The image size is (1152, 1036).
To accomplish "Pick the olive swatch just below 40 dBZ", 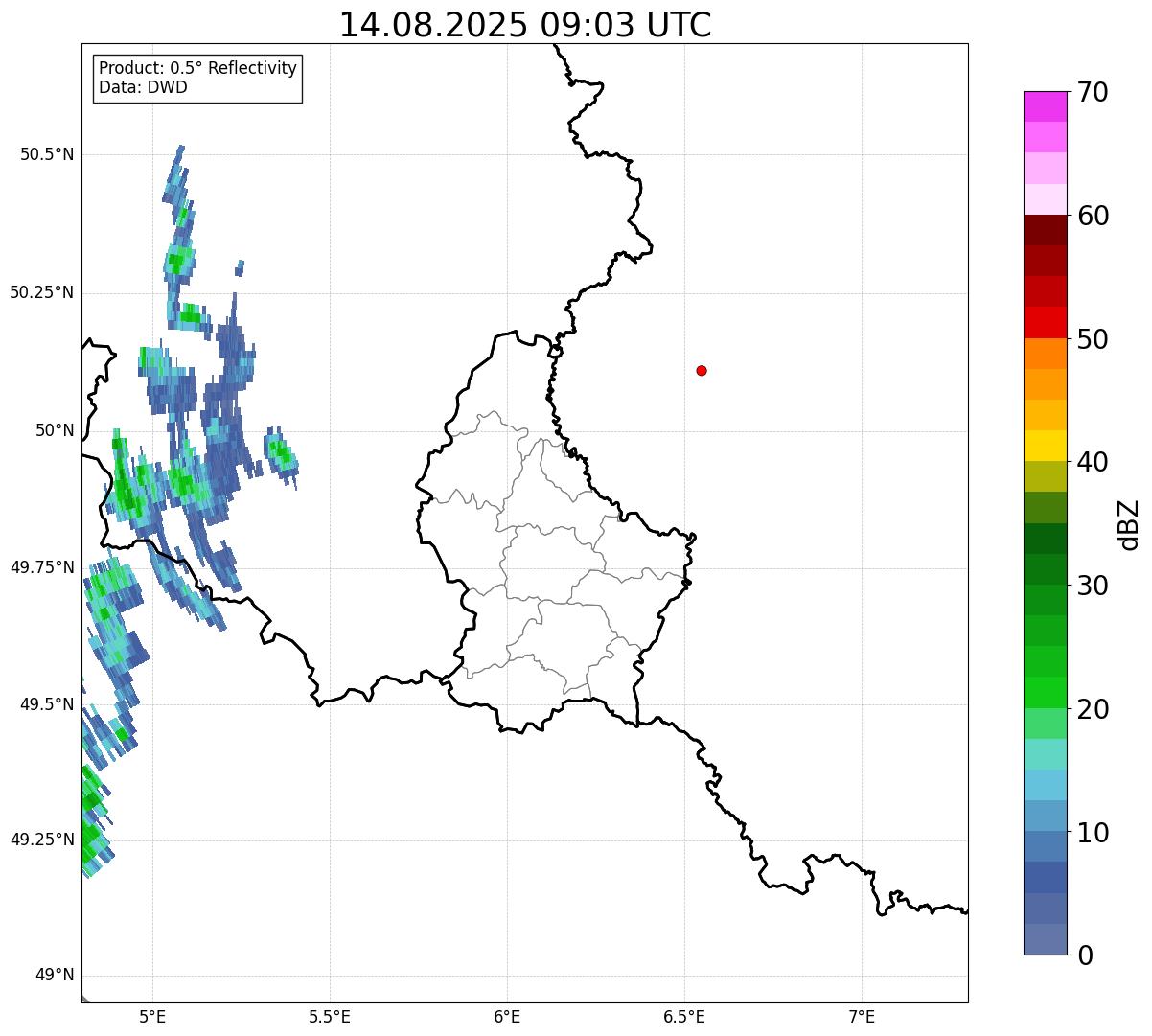I will pyautogui.click(x=1045, y=476).
